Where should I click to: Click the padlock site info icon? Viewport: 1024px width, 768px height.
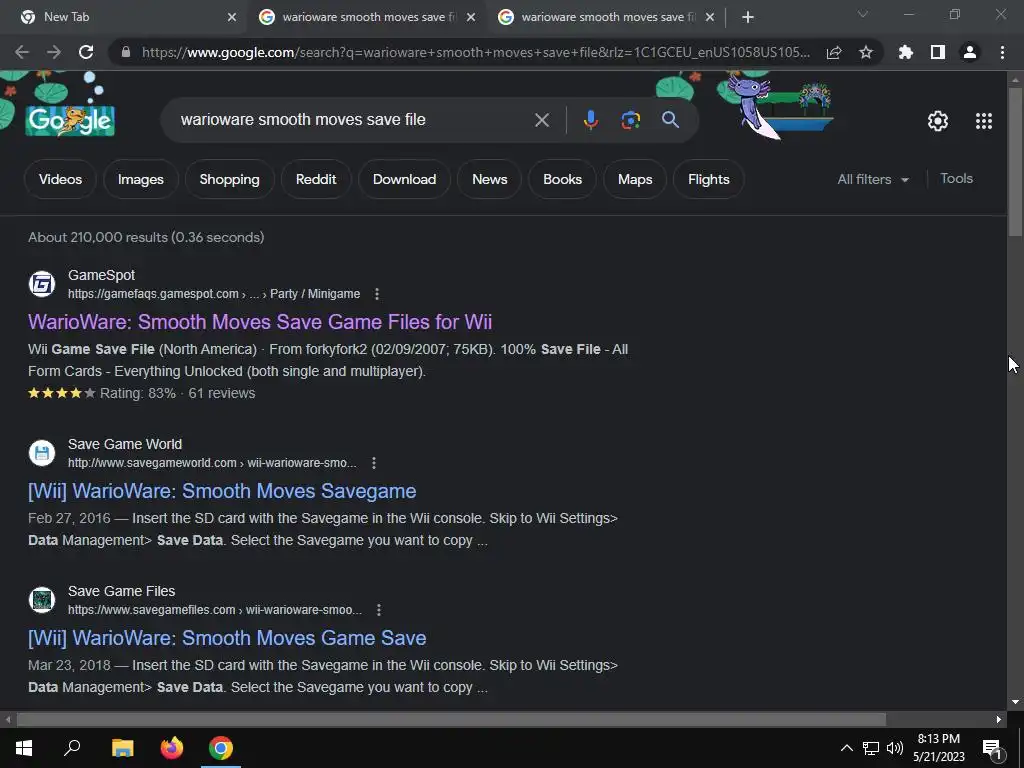click(x=126, y=52)
